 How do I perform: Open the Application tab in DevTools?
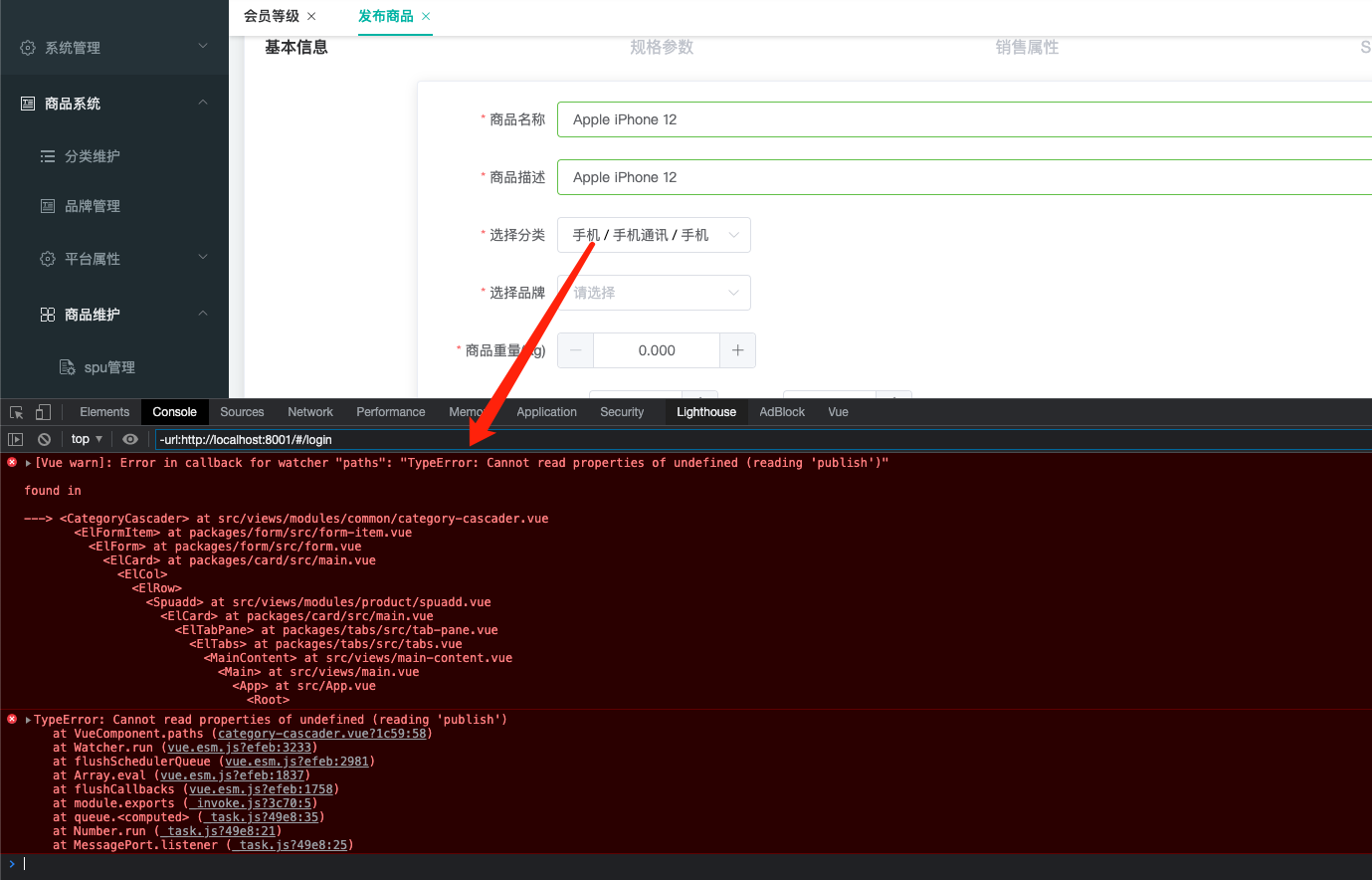click(546, 412)
